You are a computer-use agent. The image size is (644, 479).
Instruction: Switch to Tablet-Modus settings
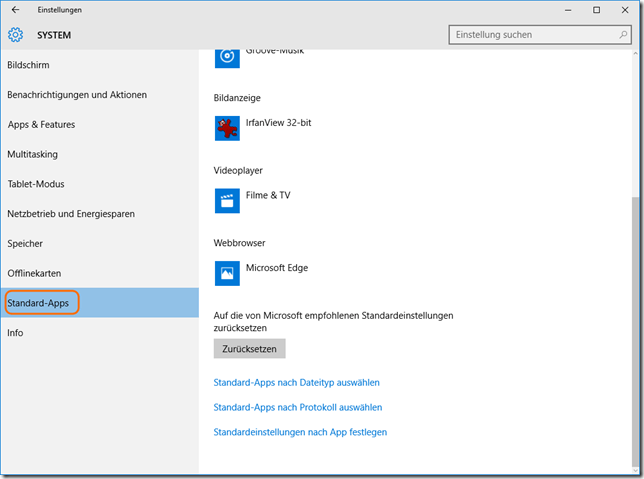(39, 184)
